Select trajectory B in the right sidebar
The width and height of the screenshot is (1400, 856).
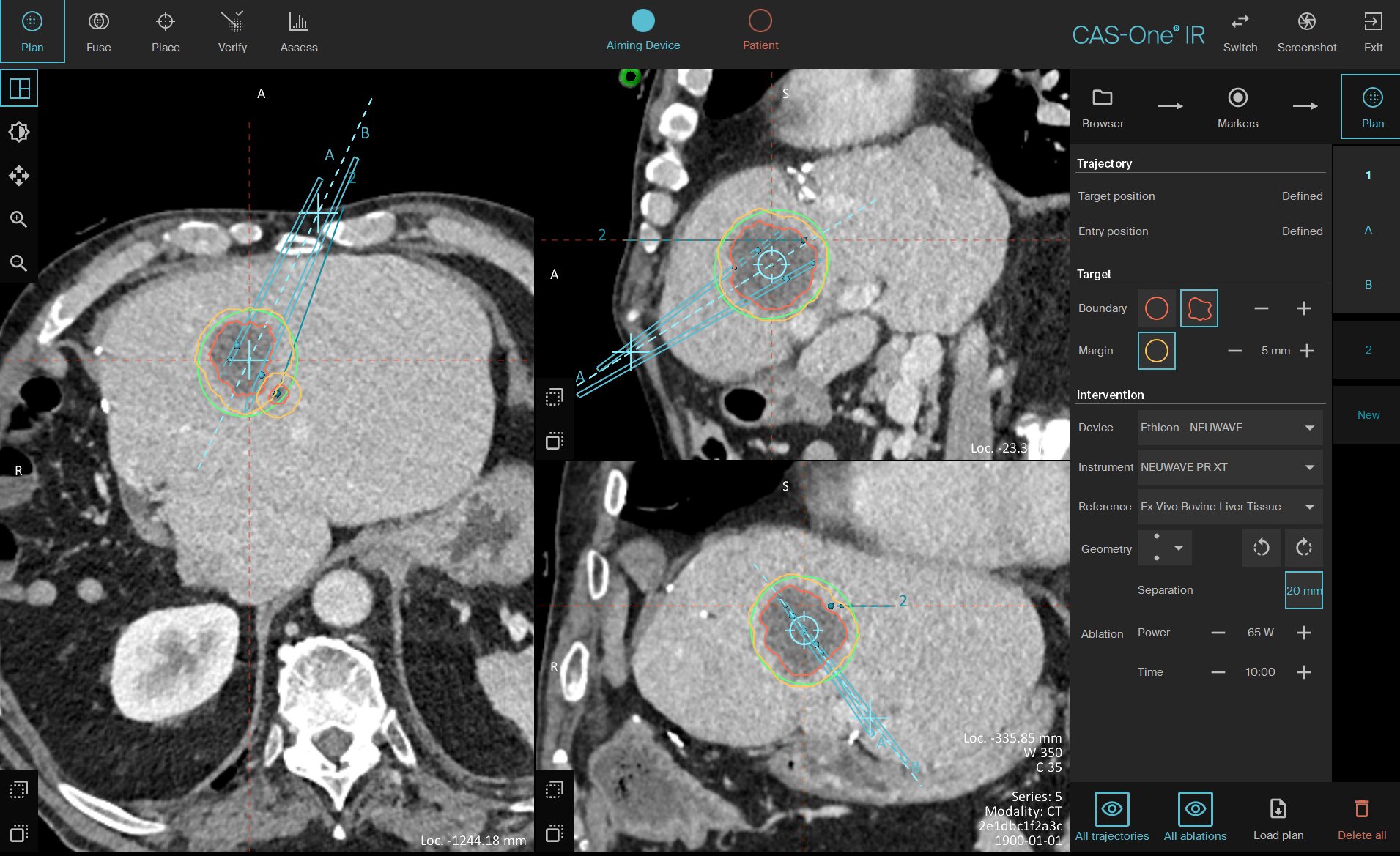click(1368, 284)
